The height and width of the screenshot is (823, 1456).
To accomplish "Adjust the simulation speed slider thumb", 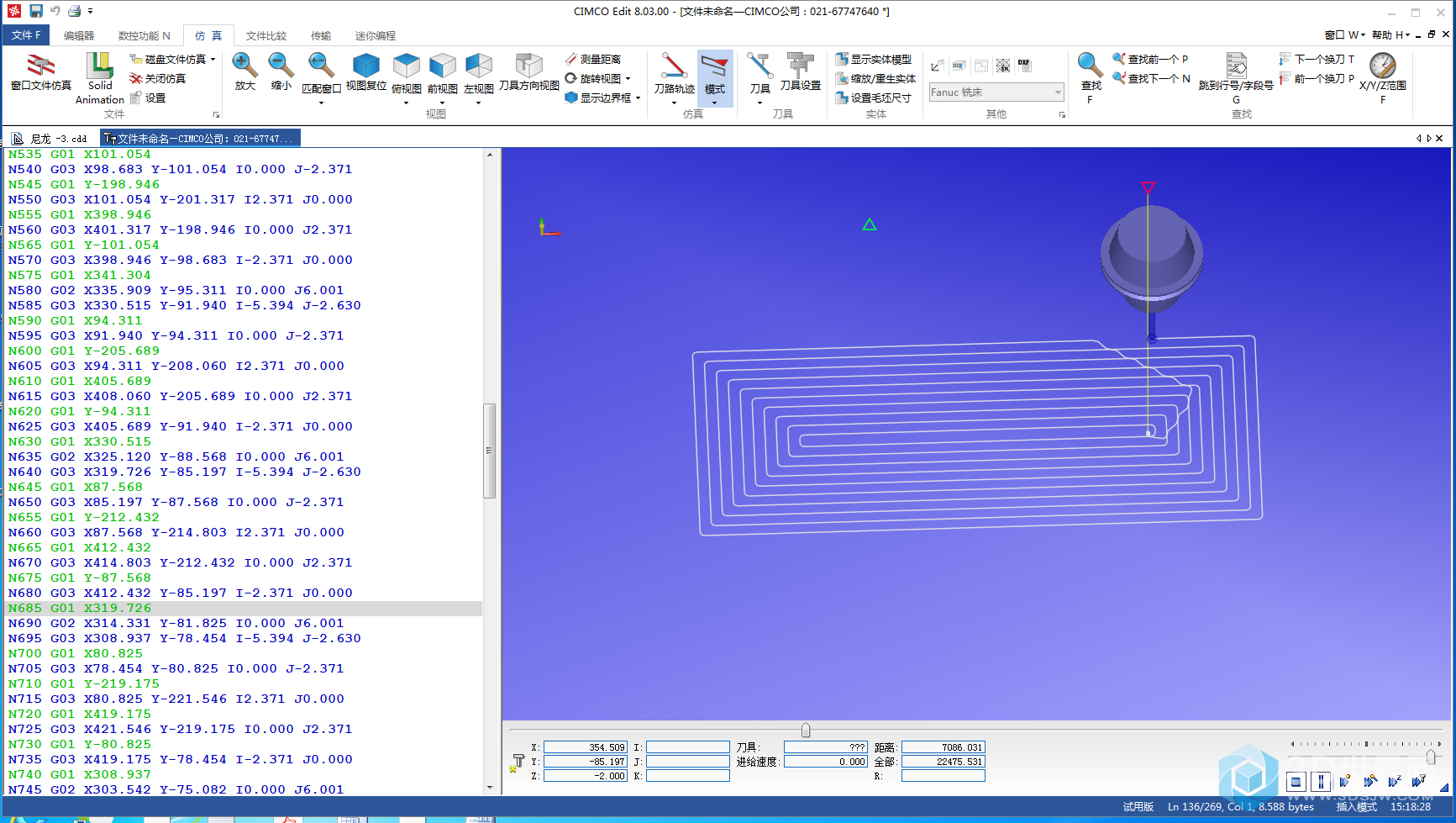I will (x=1430, y=757).
